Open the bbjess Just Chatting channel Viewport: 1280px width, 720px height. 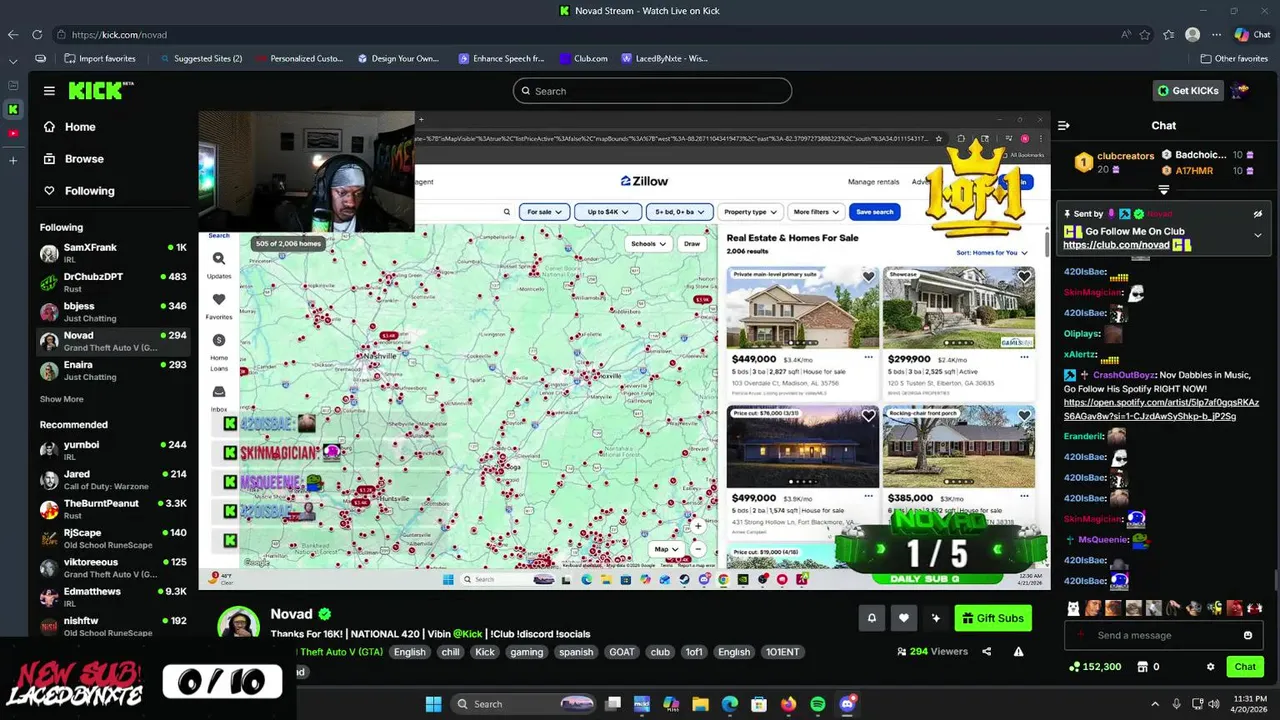[113, 312]
